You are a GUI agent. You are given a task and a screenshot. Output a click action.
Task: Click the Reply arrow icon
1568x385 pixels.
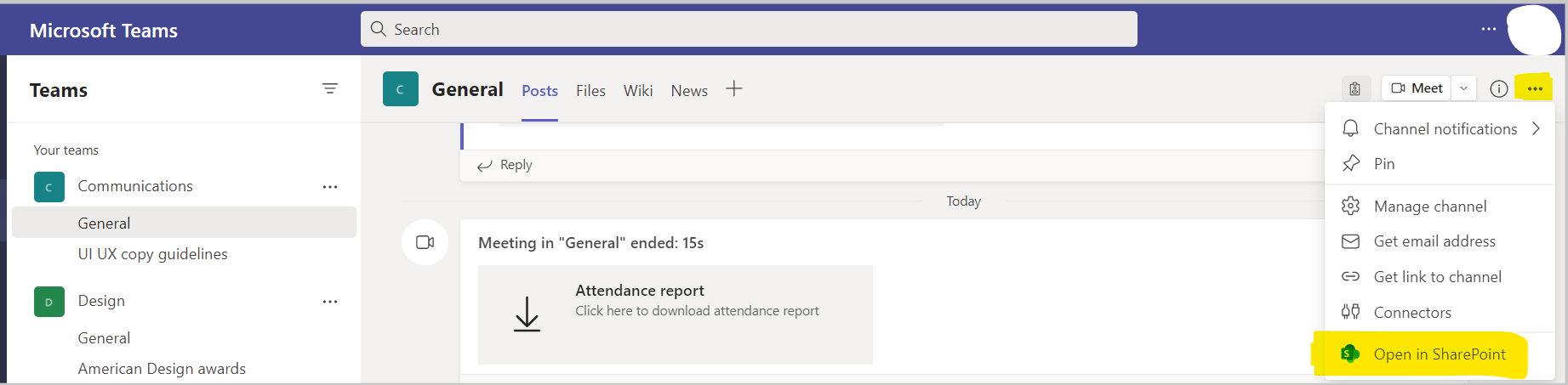point(485,166)
